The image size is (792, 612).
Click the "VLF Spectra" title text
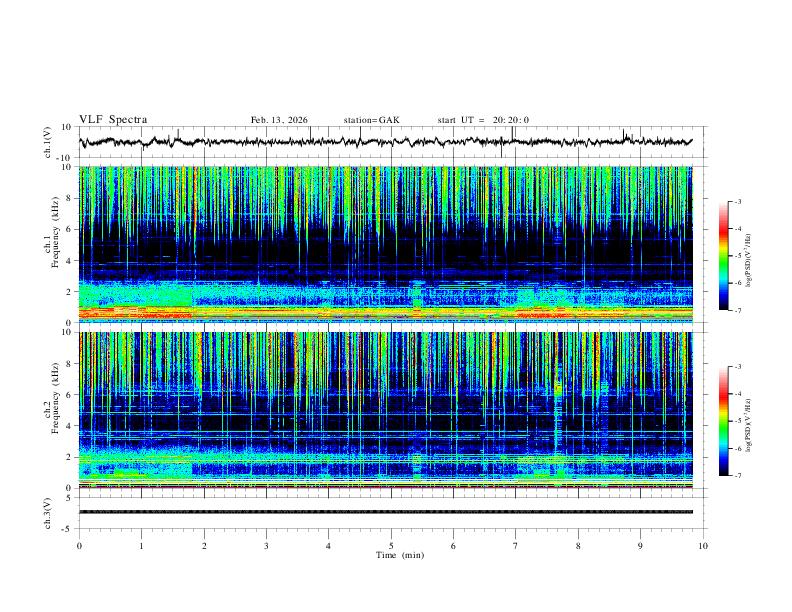pyautogui.click(x=113, y=120)
